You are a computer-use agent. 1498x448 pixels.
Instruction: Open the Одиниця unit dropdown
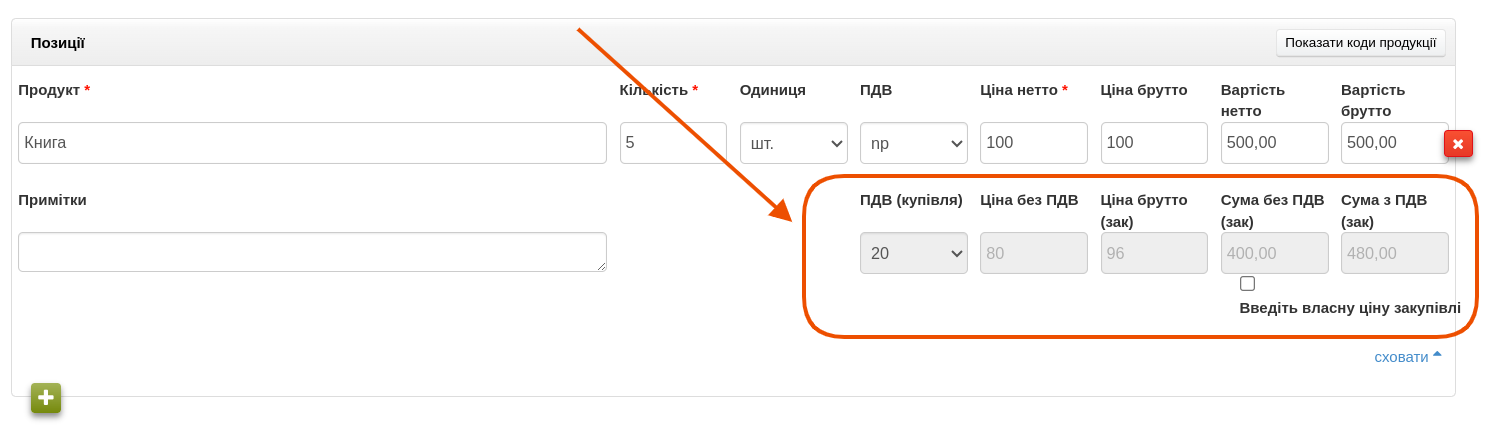[793, 143]
